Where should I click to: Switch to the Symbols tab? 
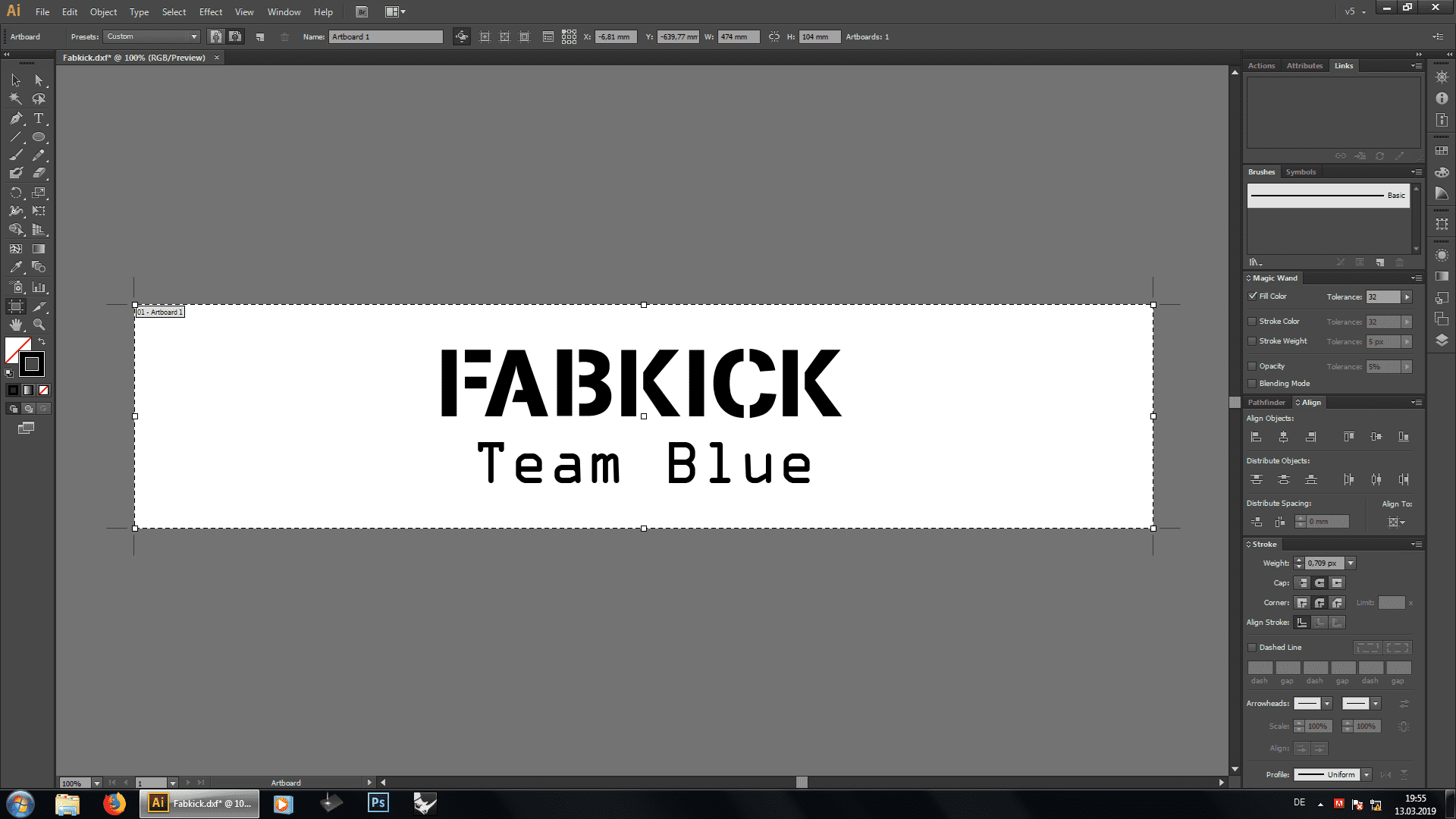(1301, 172)
